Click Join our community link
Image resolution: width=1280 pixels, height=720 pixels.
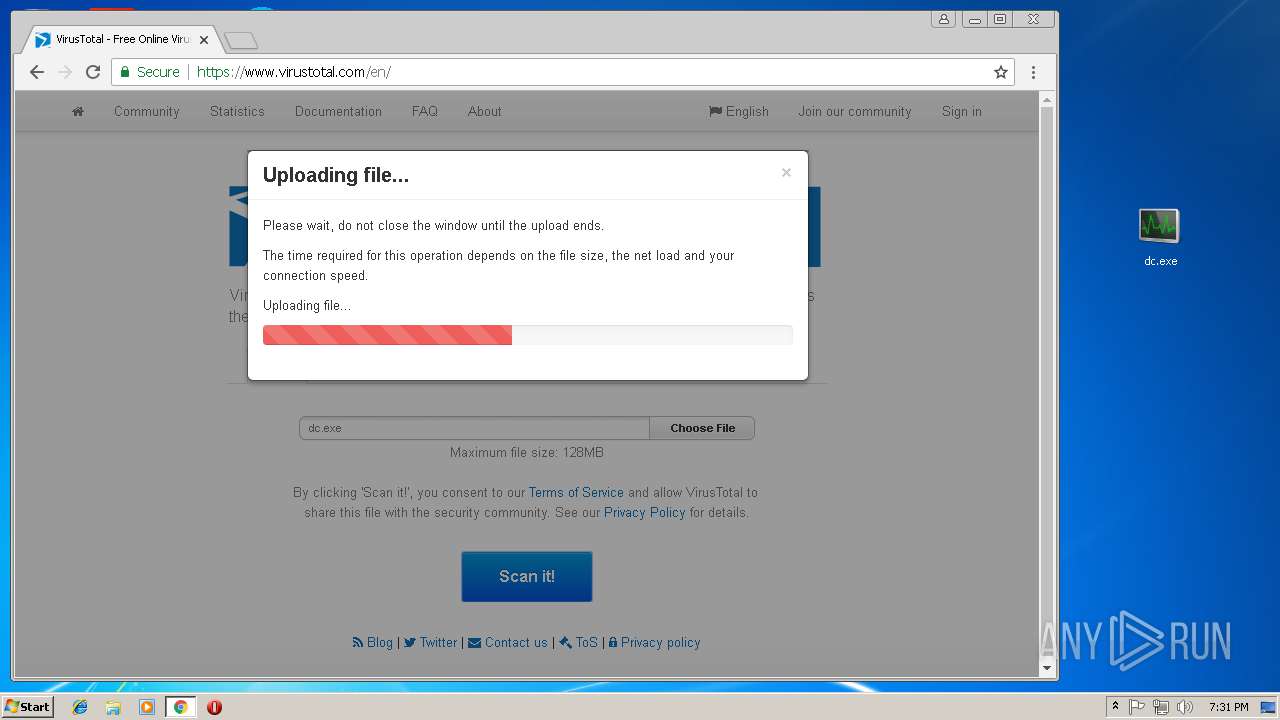point(855,111)
